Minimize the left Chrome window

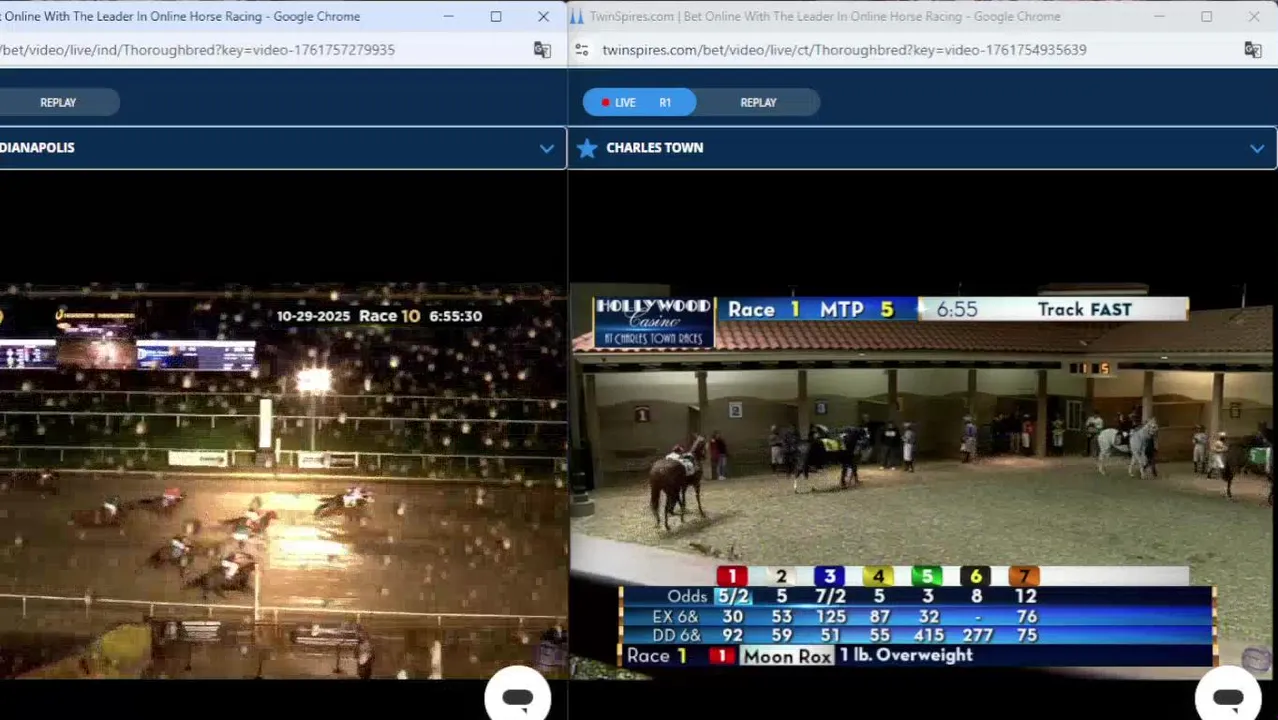(x=448, y=16)
